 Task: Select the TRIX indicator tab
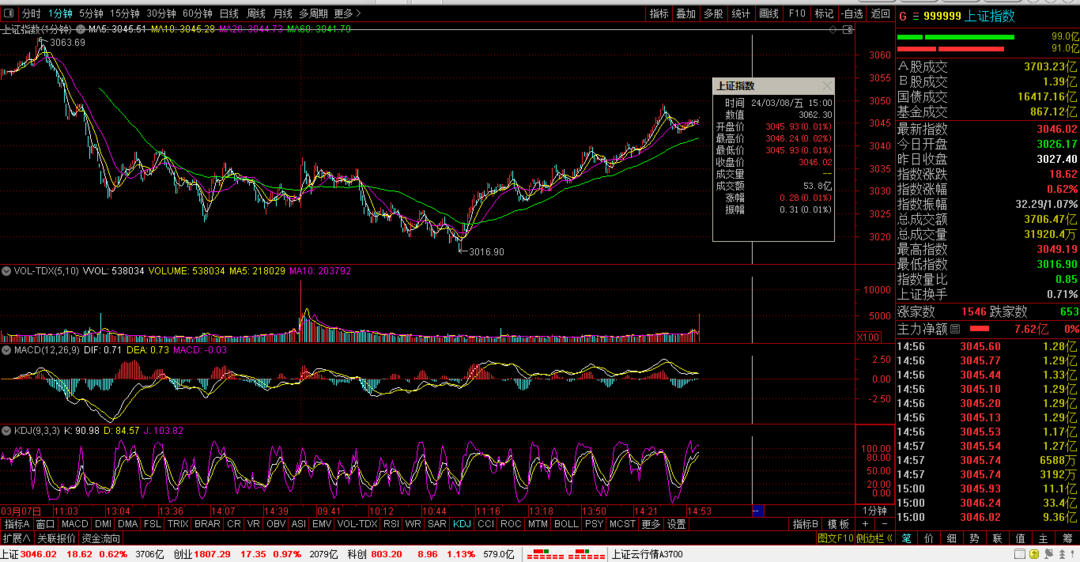coord(178,524)
